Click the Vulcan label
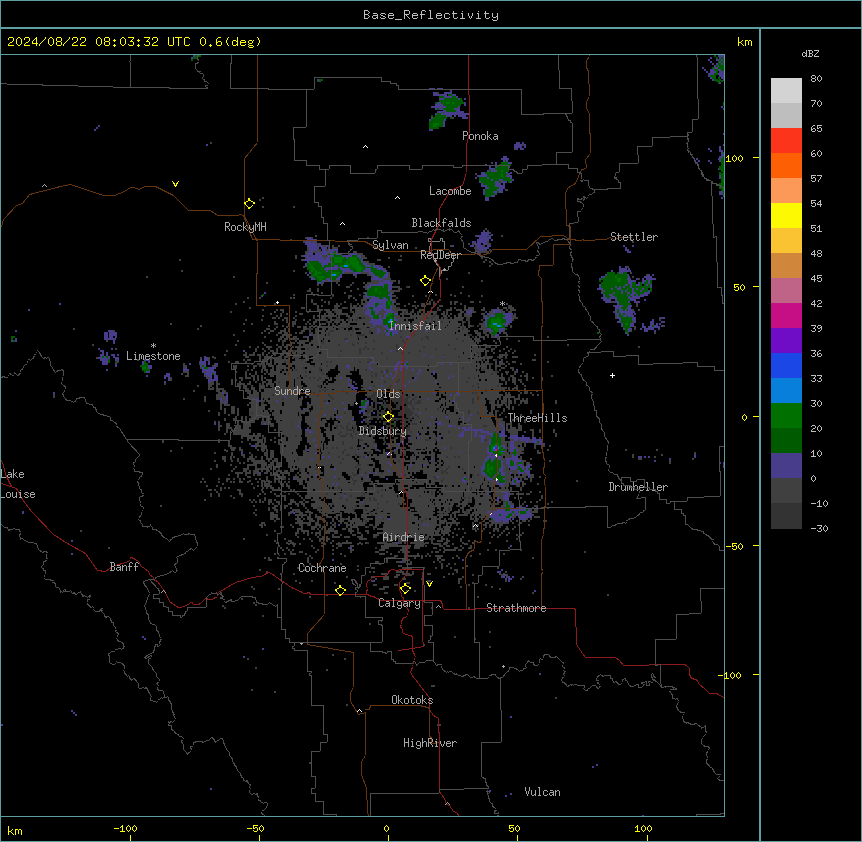 coord(543,792)
